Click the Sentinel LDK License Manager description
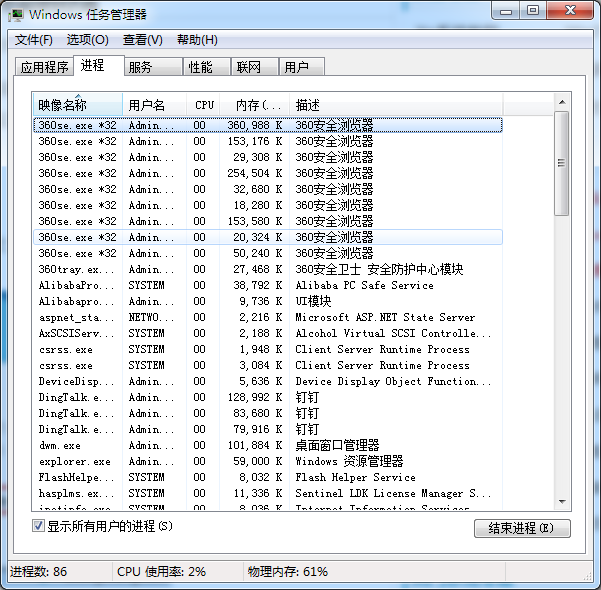 point(393,493)
